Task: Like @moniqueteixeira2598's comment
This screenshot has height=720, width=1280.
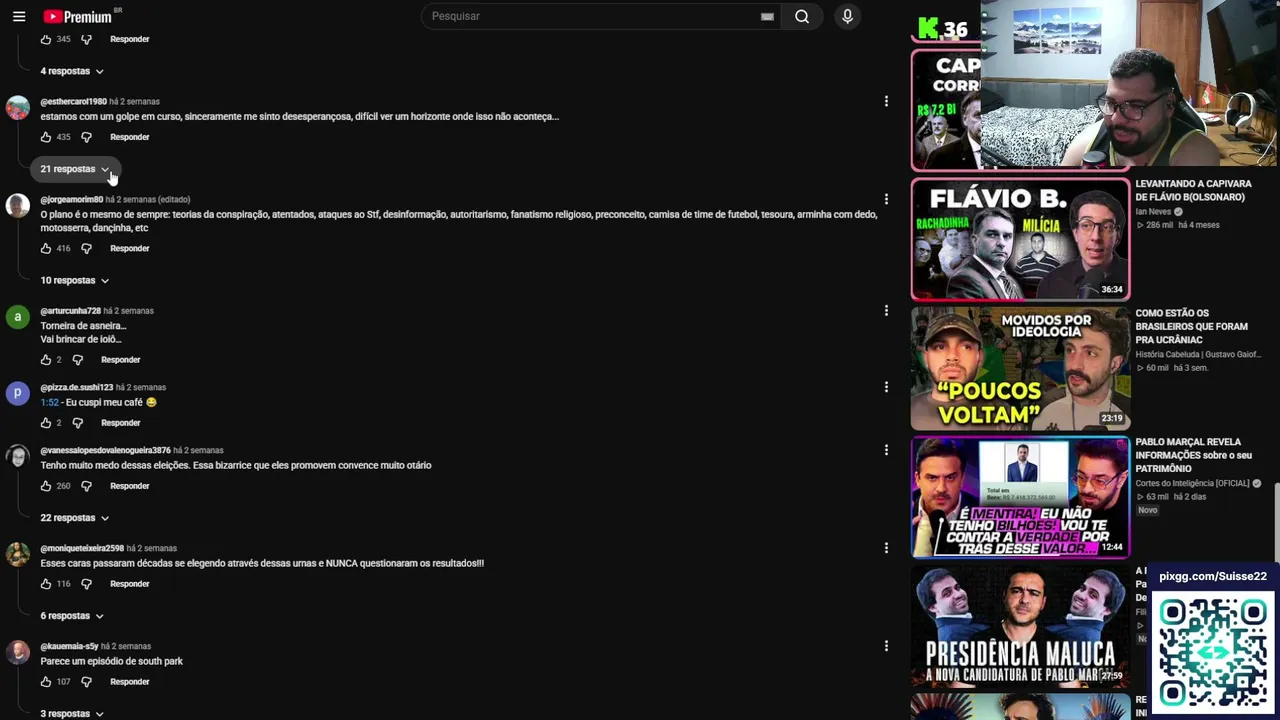Action: [46, 584]
